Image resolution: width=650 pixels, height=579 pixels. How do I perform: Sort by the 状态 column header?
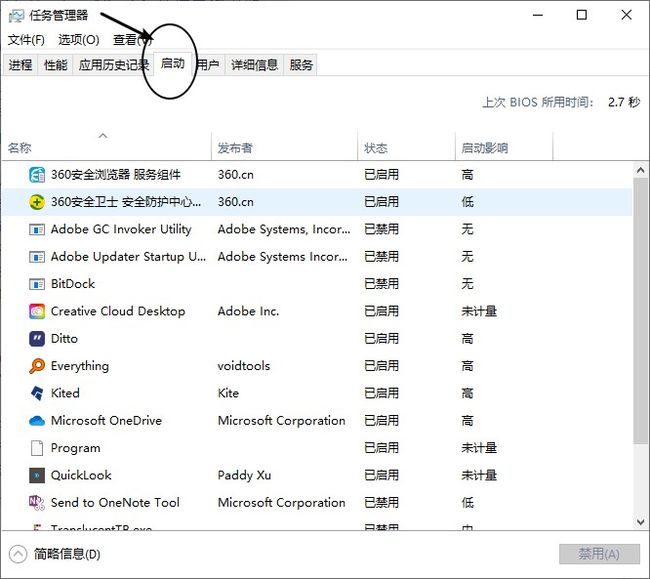tap(406, 148)
